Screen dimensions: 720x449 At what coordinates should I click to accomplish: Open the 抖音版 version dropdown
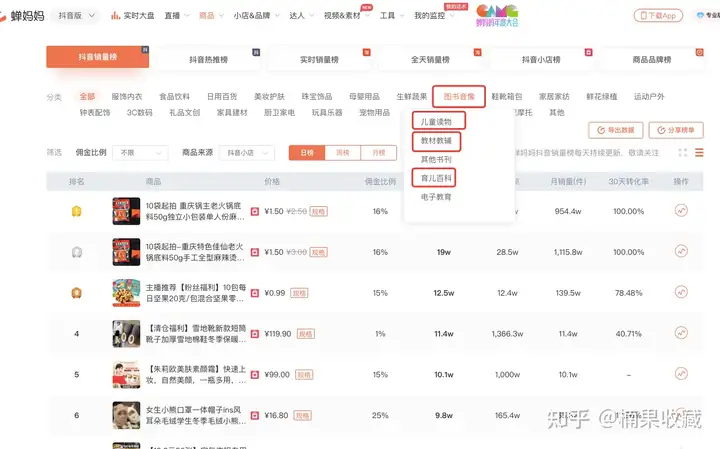77,16
